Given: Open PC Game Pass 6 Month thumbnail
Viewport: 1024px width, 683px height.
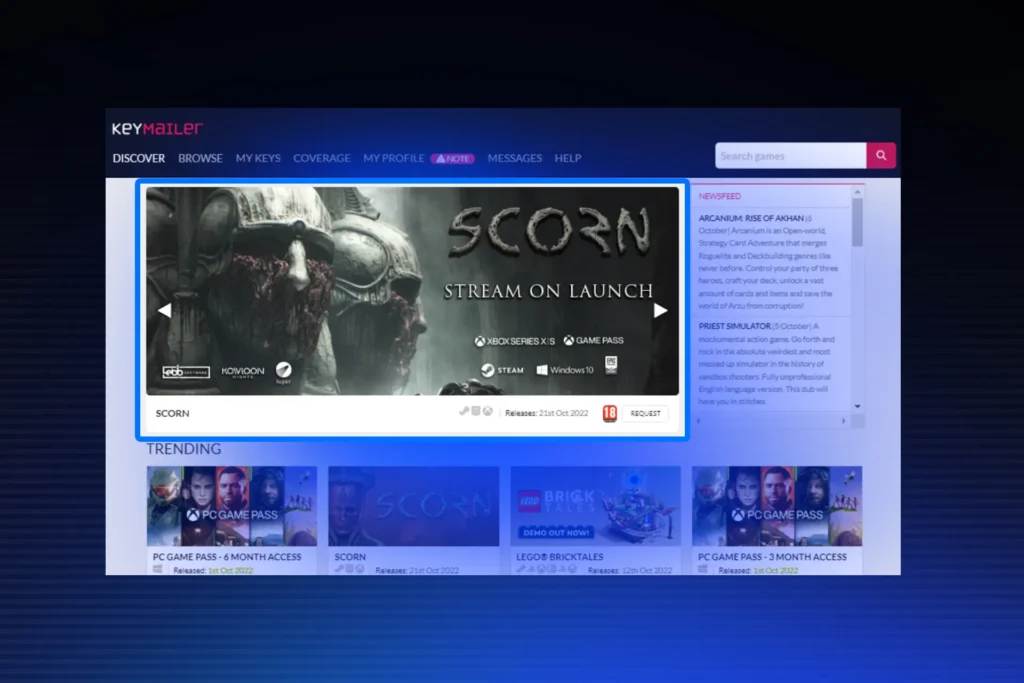Looking at the screenshot, I should 232,506.
